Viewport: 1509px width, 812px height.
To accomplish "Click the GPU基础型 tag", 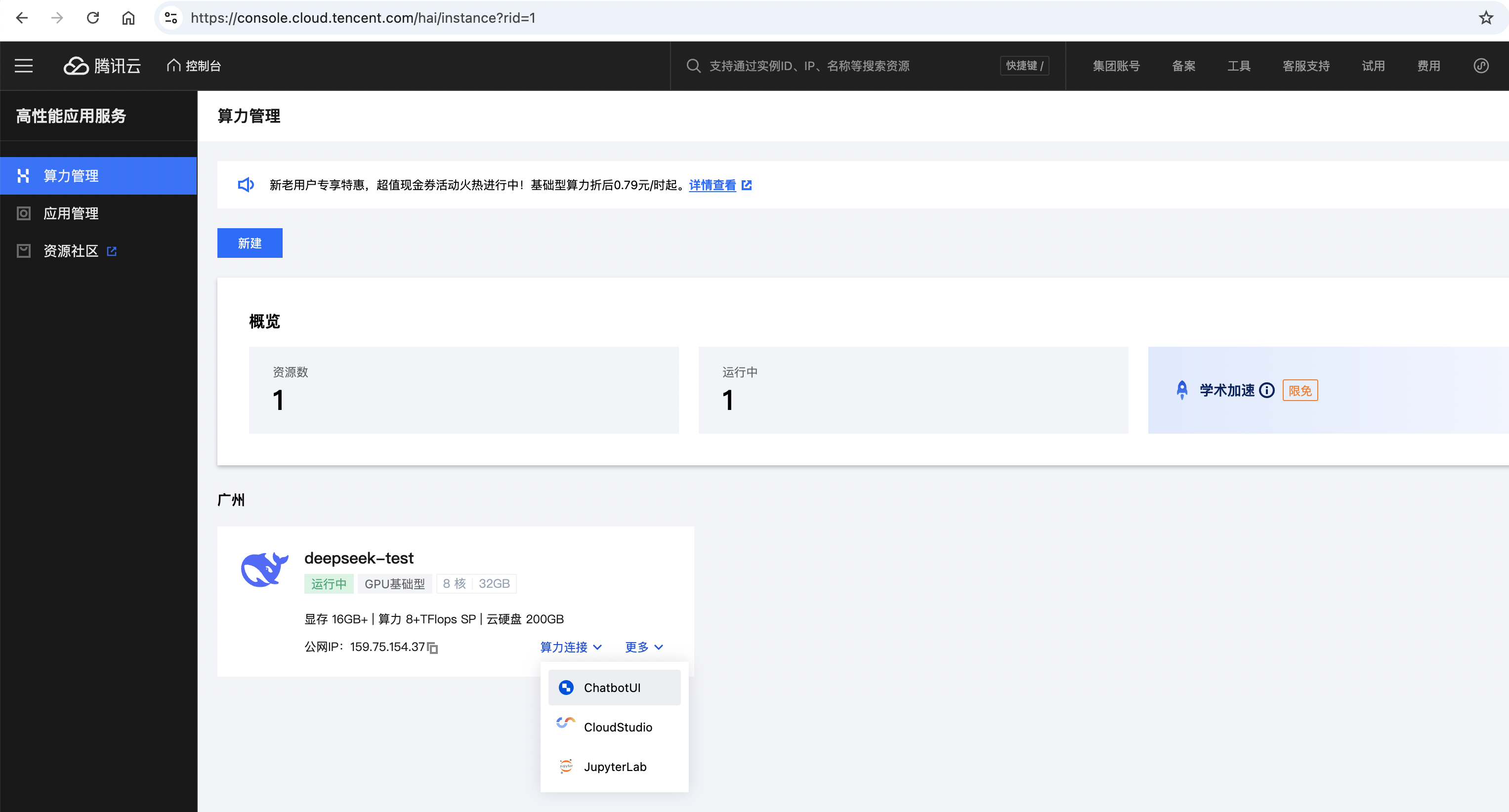I will coord(395,584).
